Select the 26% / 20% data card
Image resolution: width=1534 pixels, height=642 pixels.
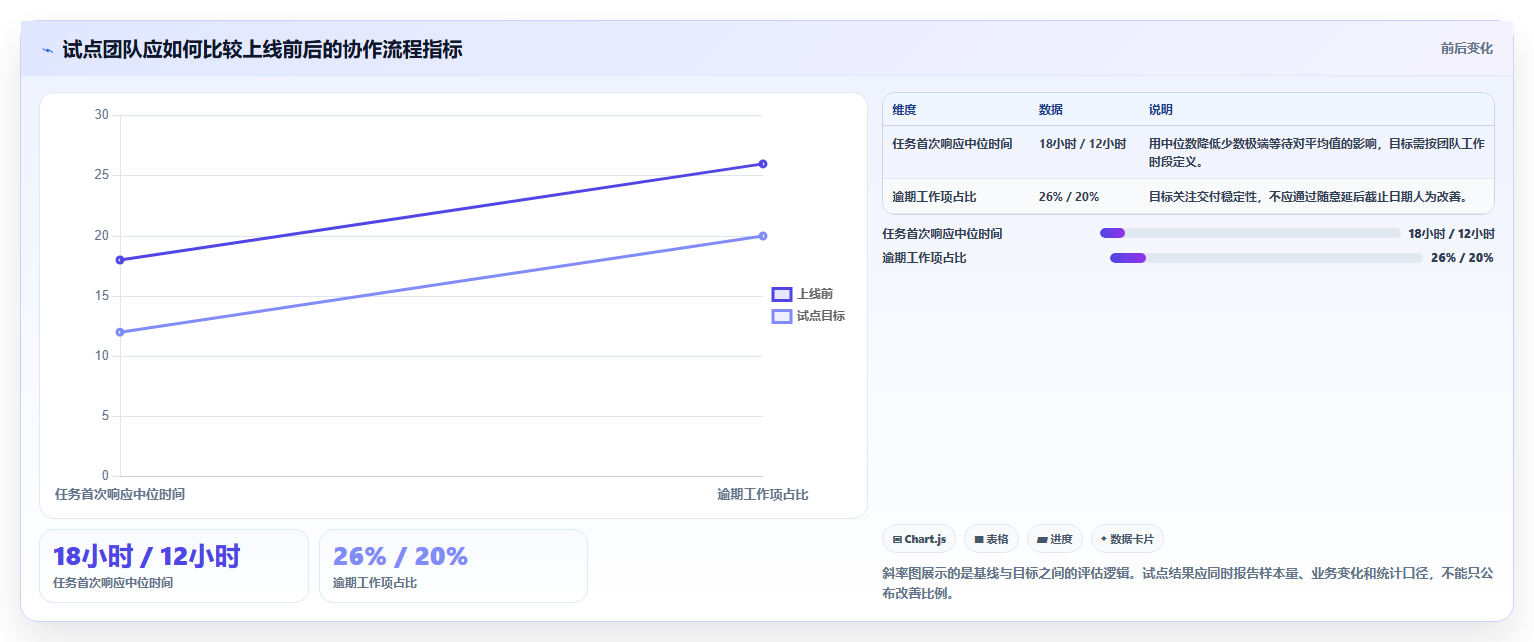click(x=453, y=566)
